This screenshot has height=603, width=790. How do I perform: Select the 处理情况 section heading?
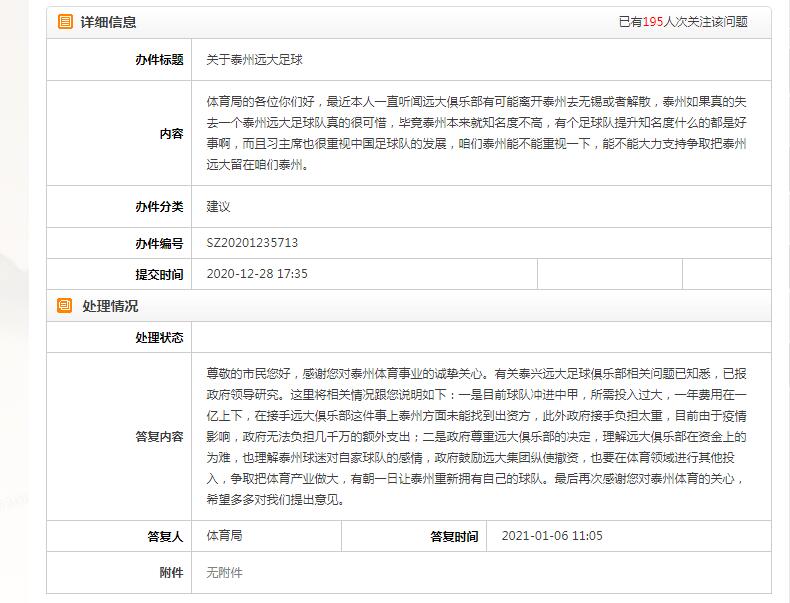point(110,306)
